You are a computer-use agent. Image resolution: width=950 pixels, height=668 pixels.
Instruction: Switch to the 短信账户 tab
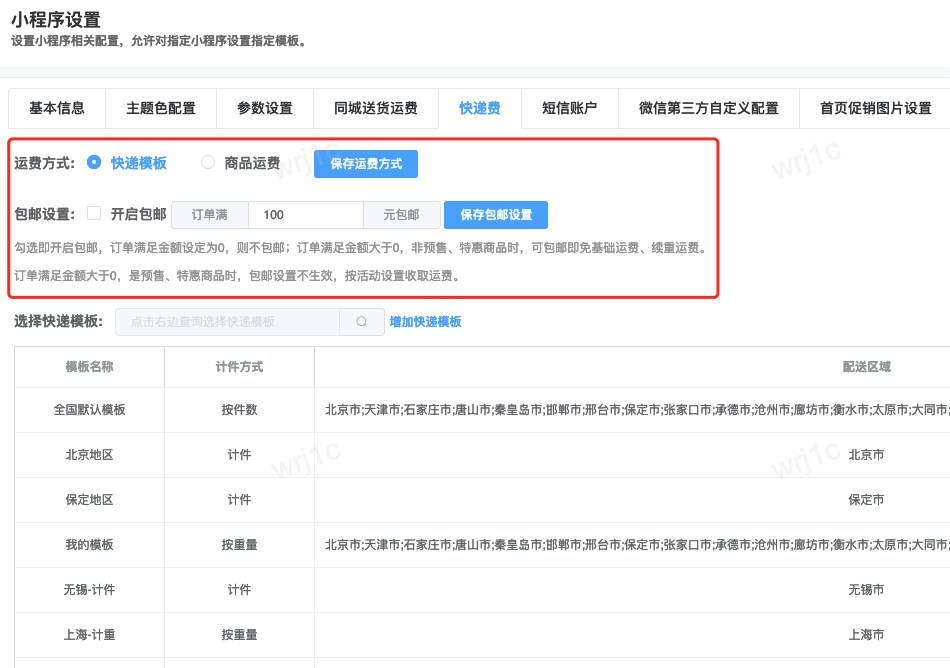tap(569, 109)
